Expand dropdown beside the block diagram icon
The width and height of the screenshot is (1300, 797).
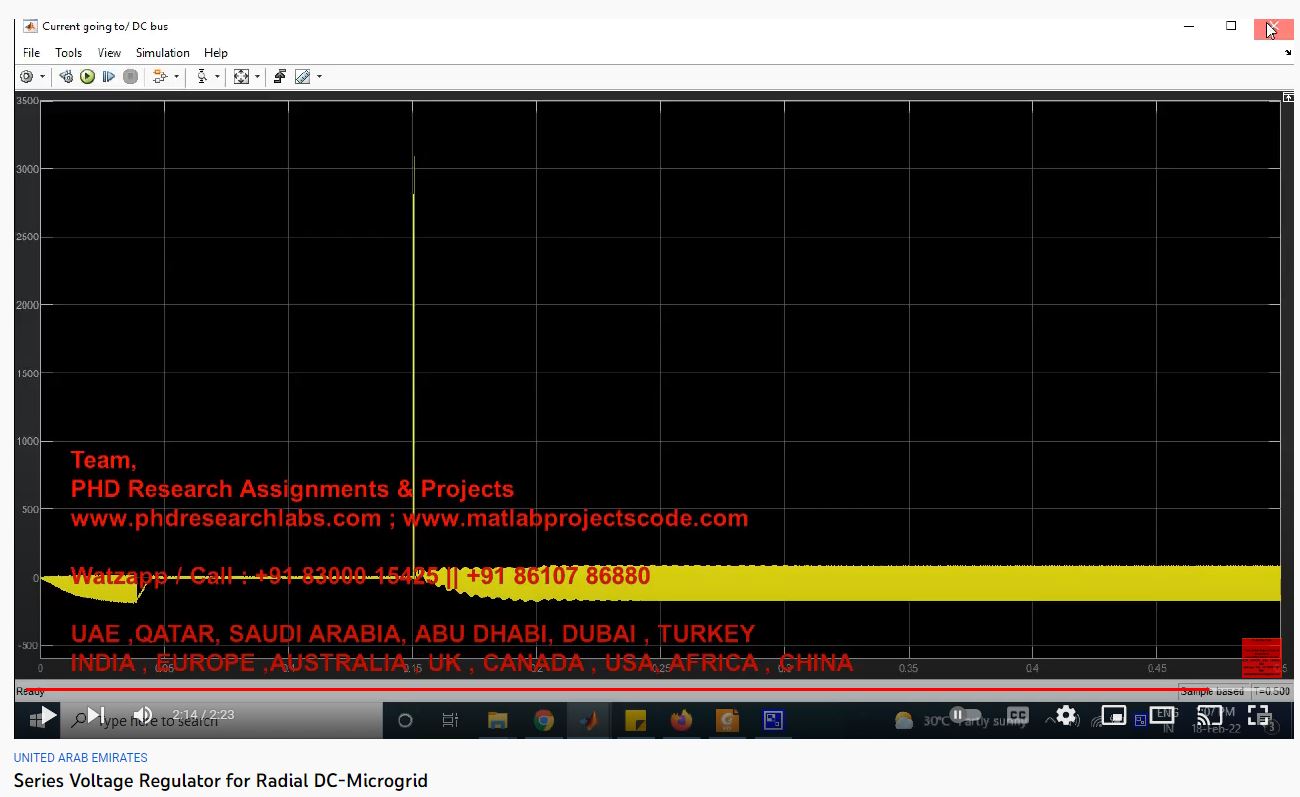tap(177, 77)
